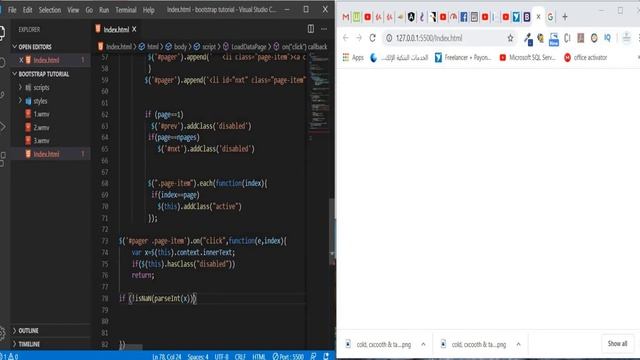Open office activator bookmark
Screen dimensions: 640x360
coord(586,58)
